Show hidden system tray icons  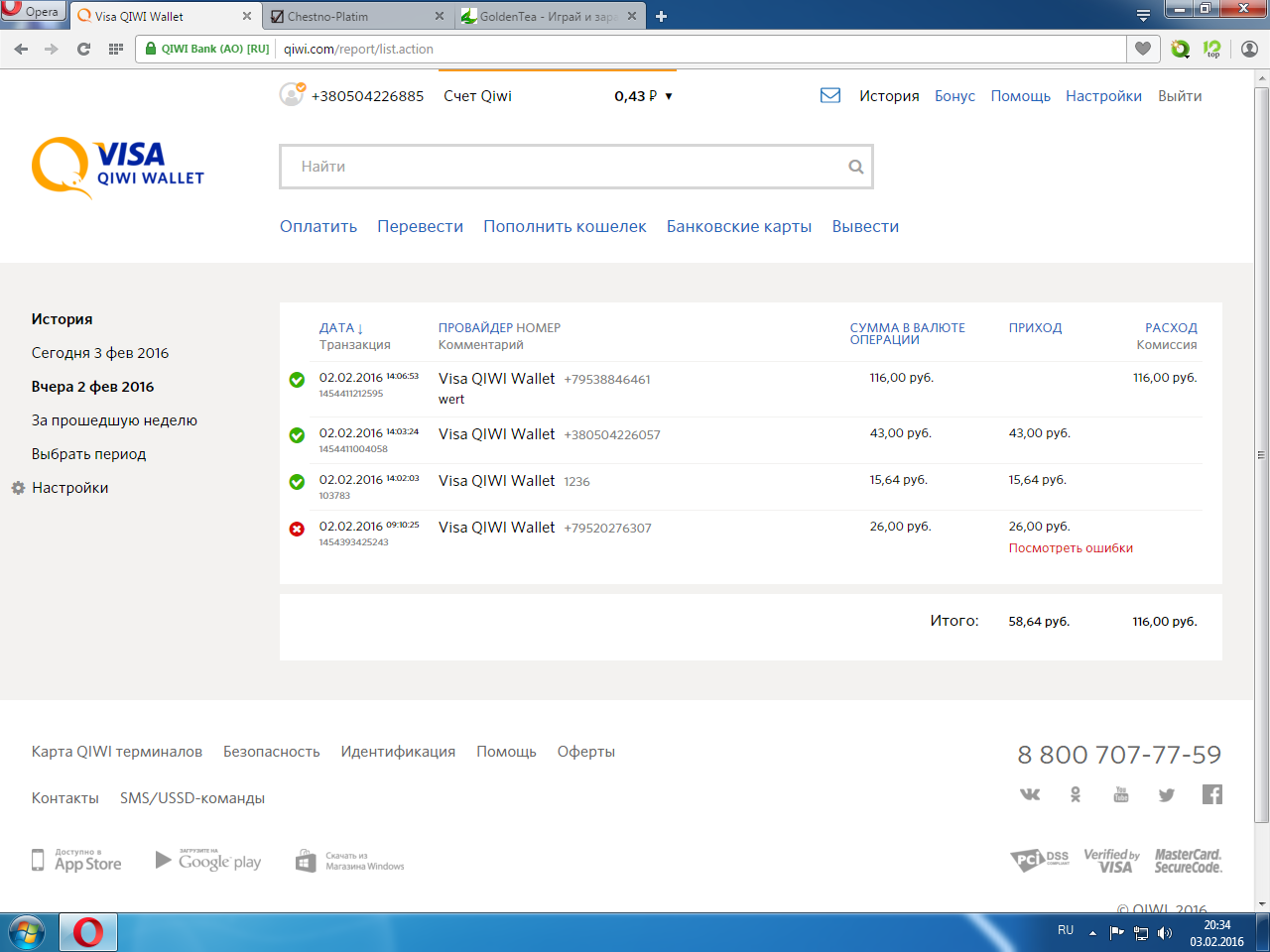coord(1092,933)
